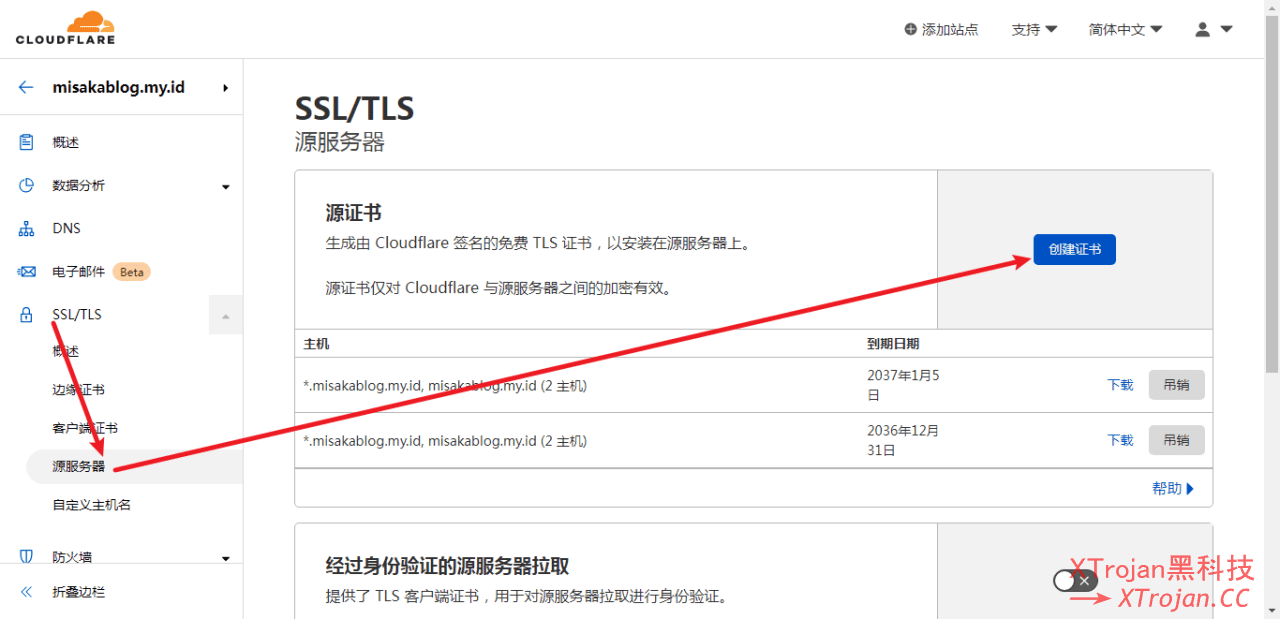1280x619 pixels.
Task: Click the 帮助 help link
Action: (1173, 488)
